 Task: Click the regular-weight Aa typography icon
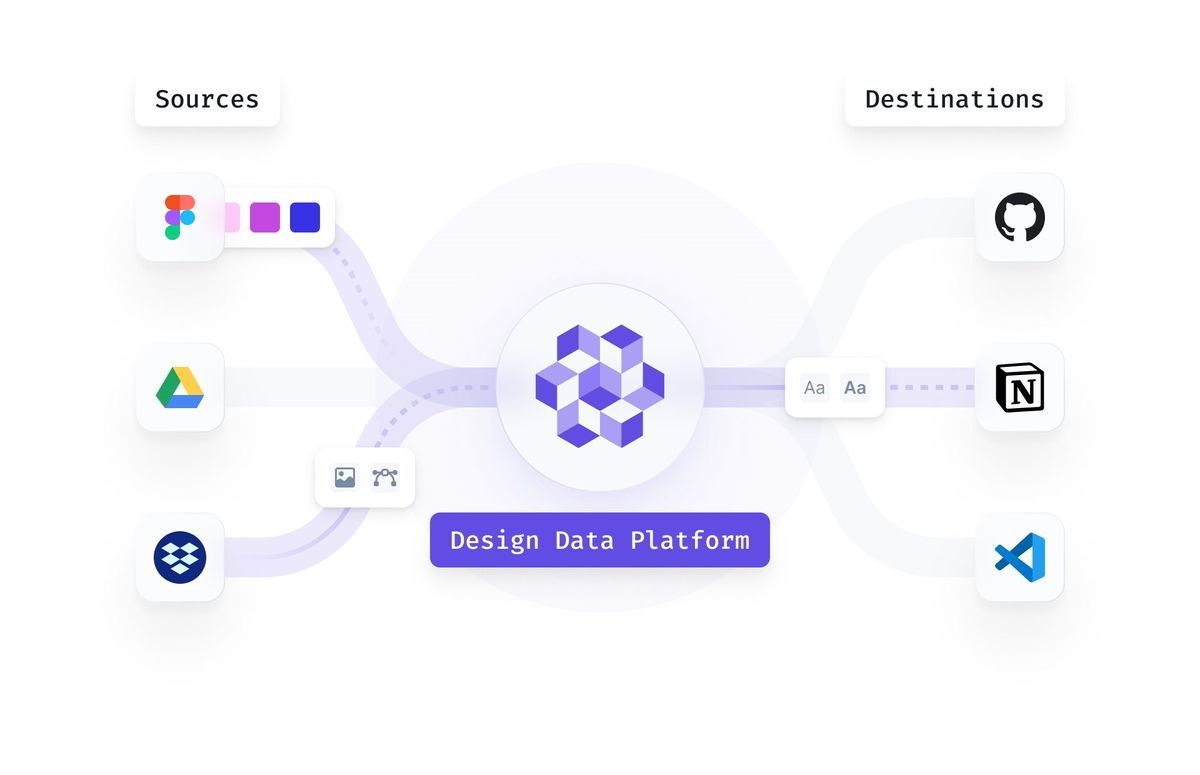[815, 387]
